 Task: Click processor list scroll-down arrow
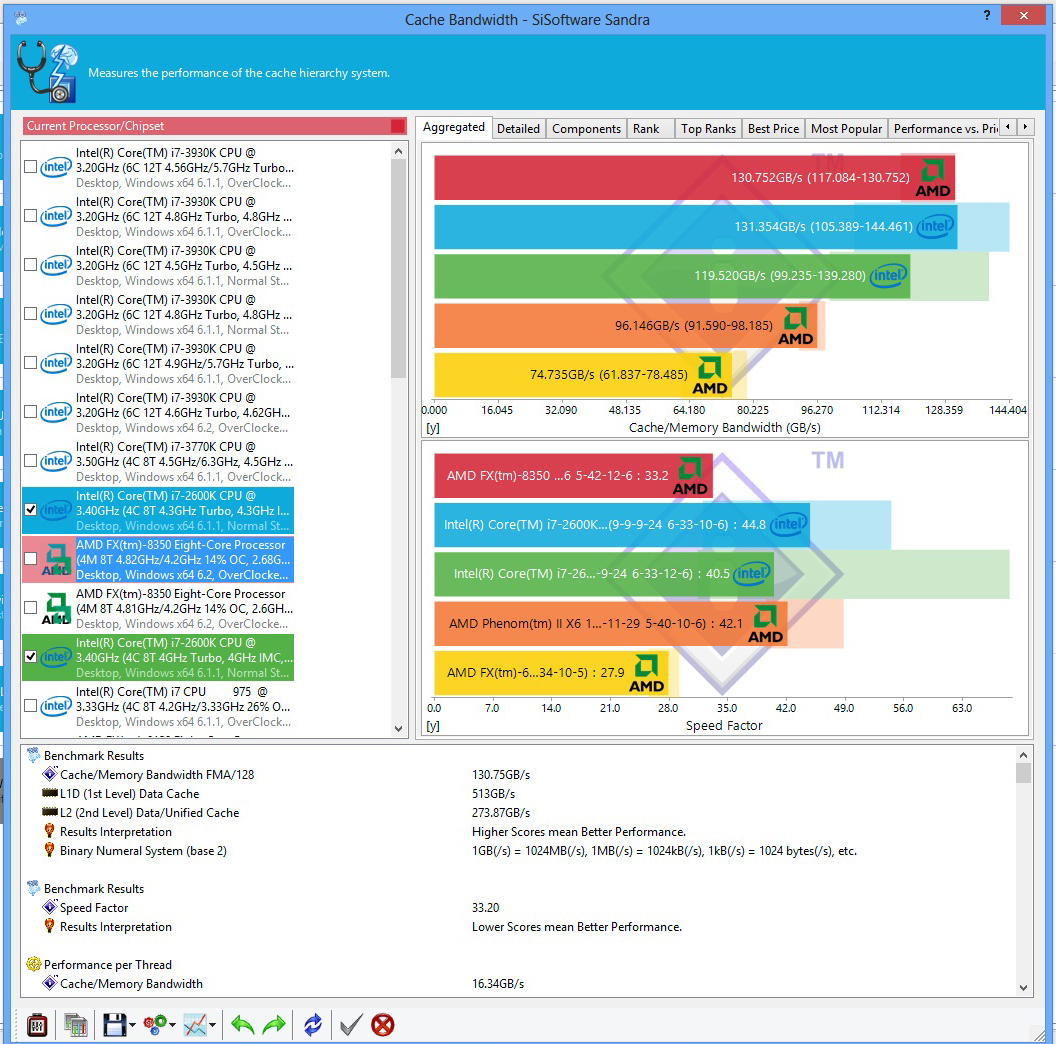click(x=398, y=728)
